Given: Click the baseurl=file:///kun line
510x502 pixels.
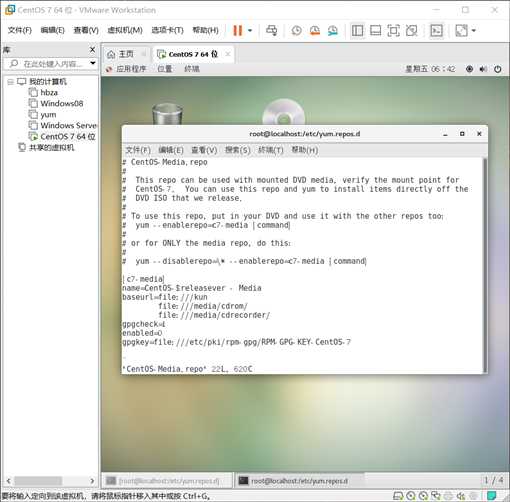Looking at the screenshot, I should pos(165,297).
